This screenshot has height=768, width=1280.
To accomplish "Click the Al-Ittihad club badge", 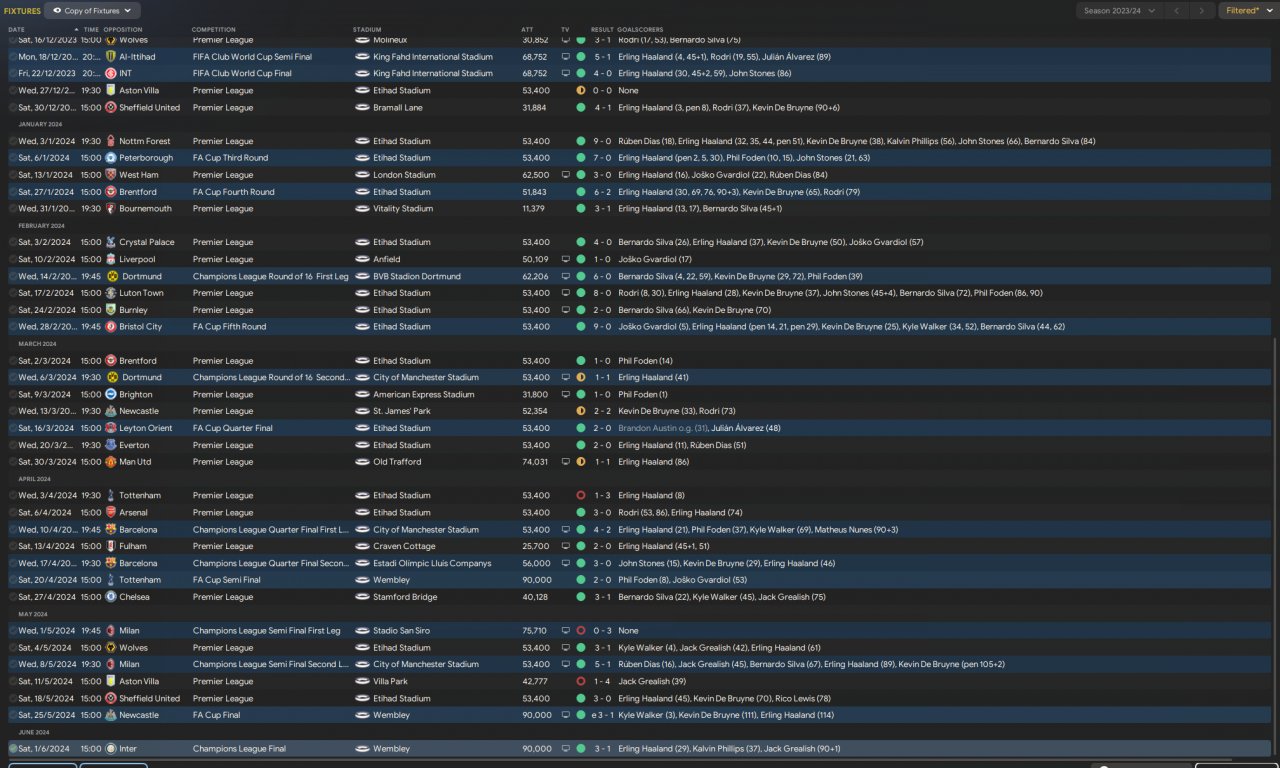I will (x=111, y=57).
